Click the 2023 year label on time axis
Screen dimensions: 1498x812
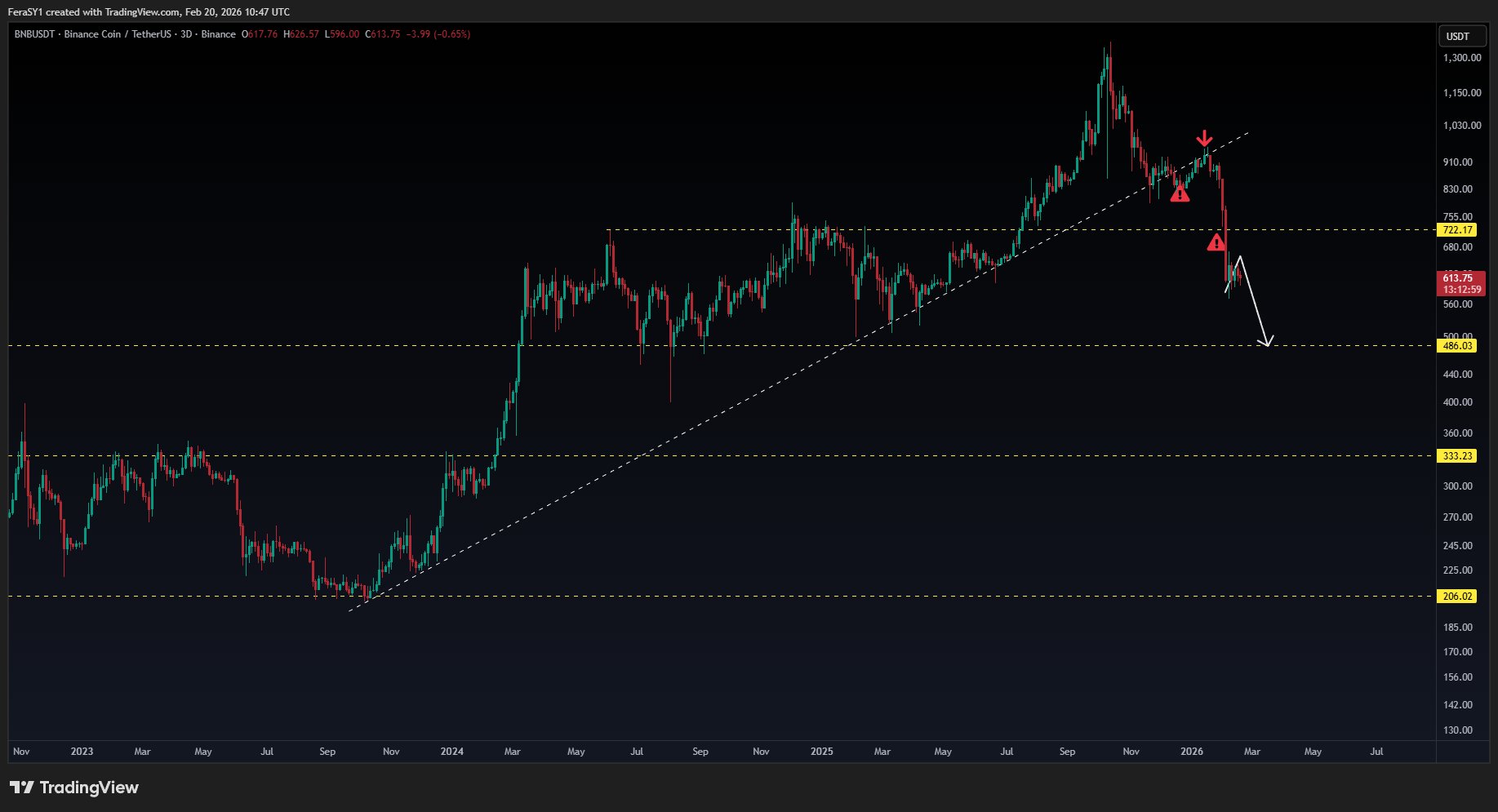tap(82, 752)
